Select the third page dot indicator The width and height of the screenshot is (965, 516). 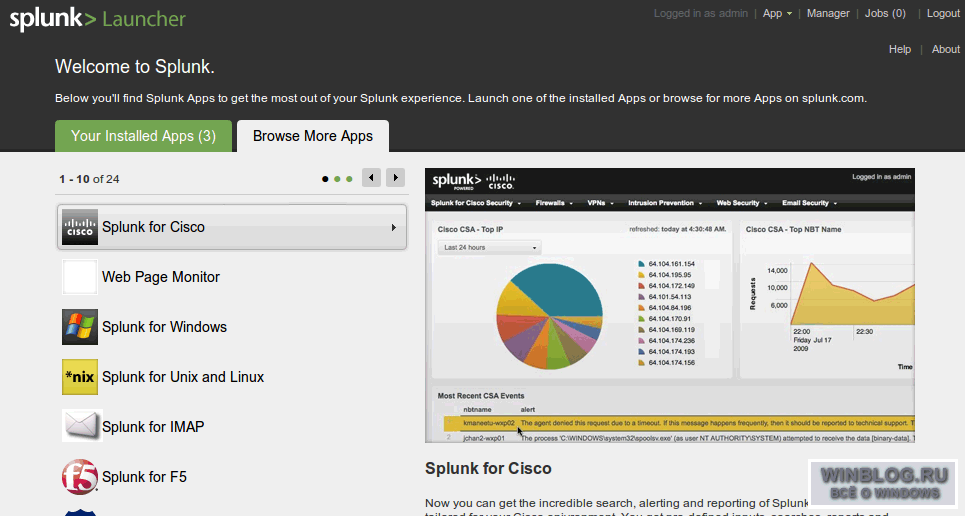click(x=350, y=179)
